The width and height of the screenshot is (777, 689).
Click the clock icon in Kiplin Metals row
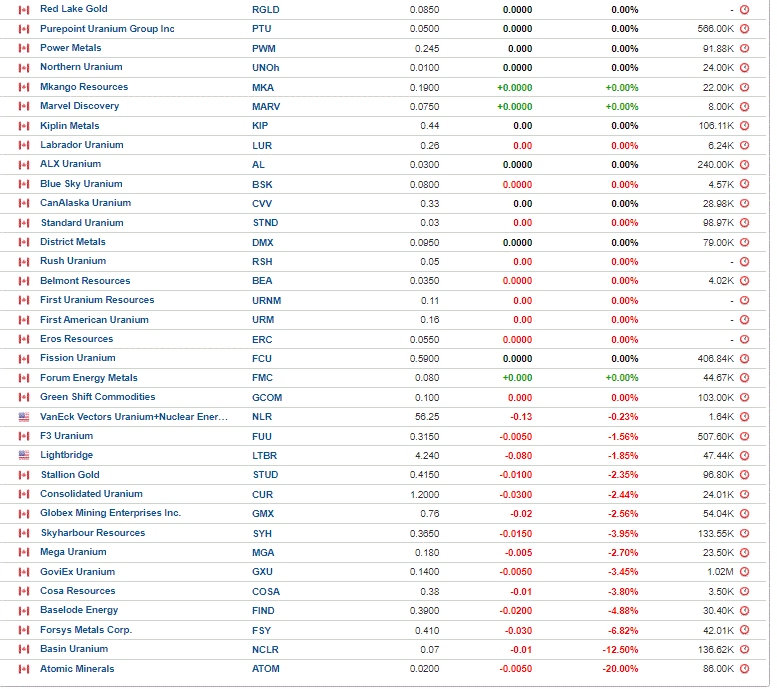pyautogui.click(x=744, y=126)
